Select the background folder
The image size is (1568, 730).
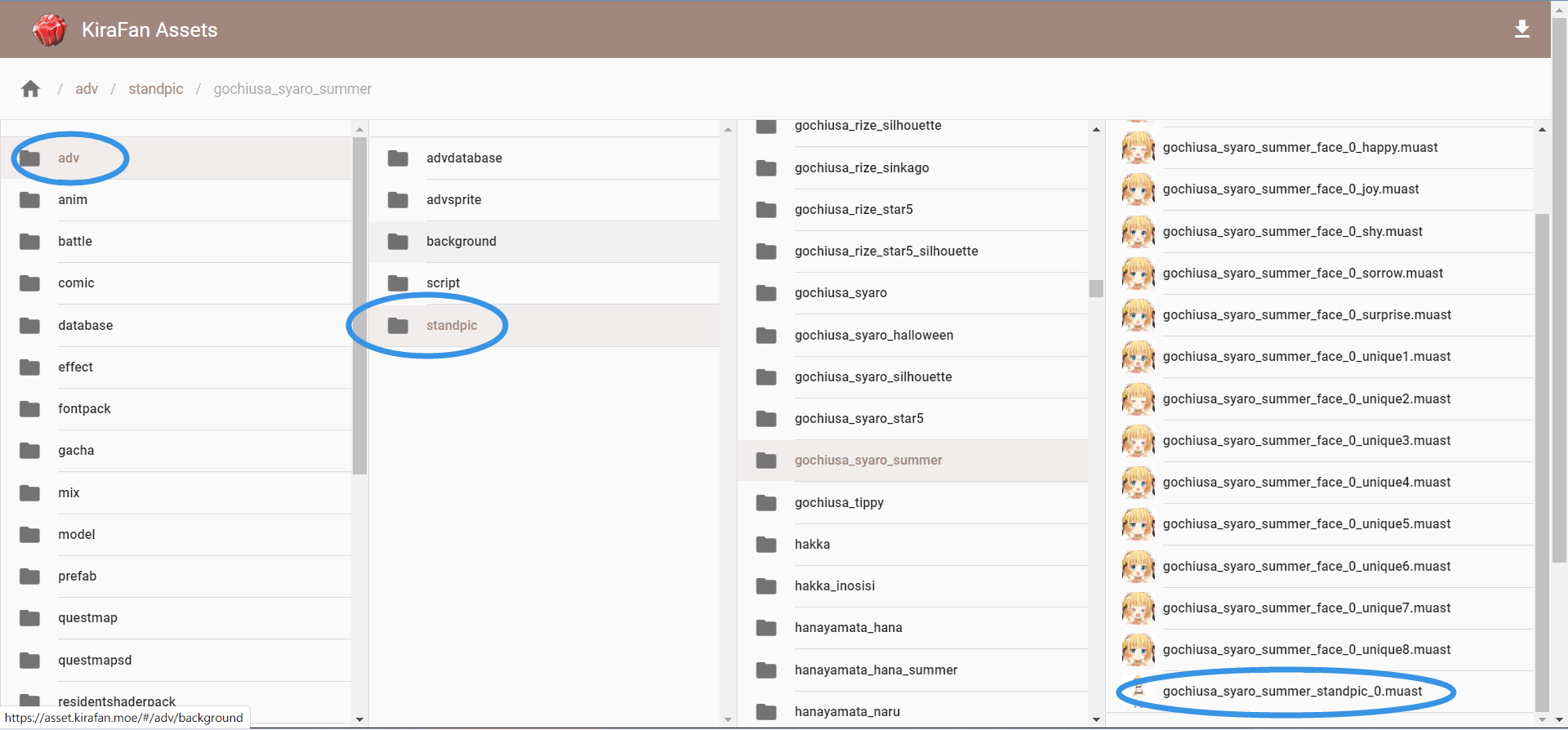tap(545, 242)
